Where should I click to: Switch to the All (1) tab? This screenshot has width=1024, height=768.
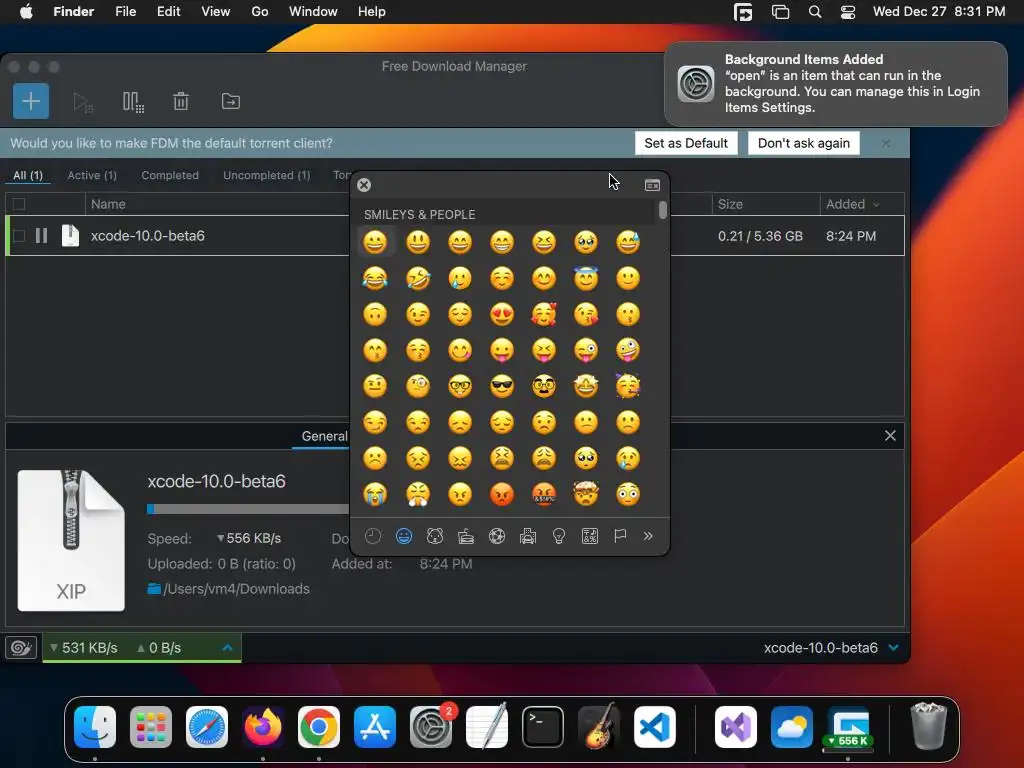pyautogui.click(x=28, y=175)
